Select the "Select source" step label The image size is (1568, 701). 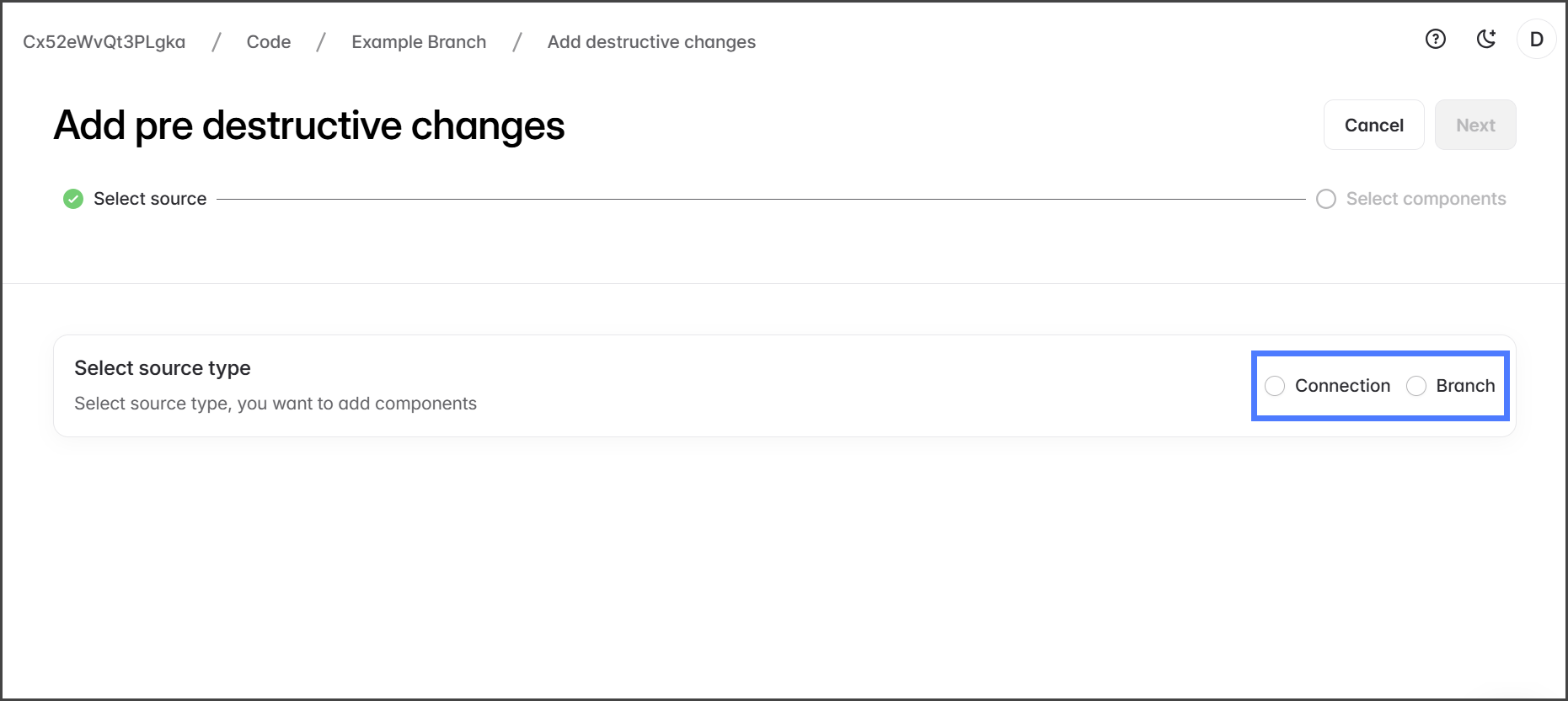click(x=150, y=199)
